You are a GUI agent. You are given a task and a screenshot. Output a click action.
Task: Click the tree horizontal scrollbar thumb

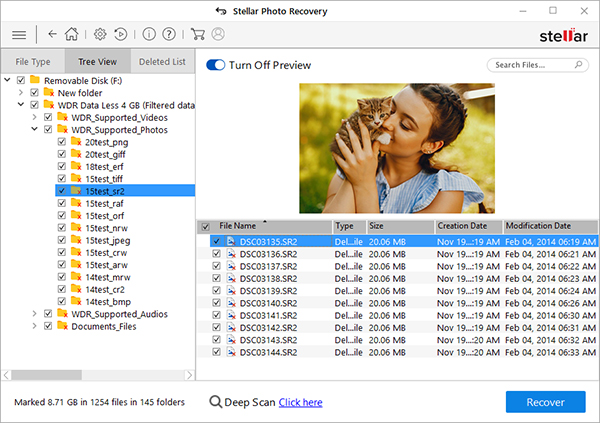click(x=46, y=375)
